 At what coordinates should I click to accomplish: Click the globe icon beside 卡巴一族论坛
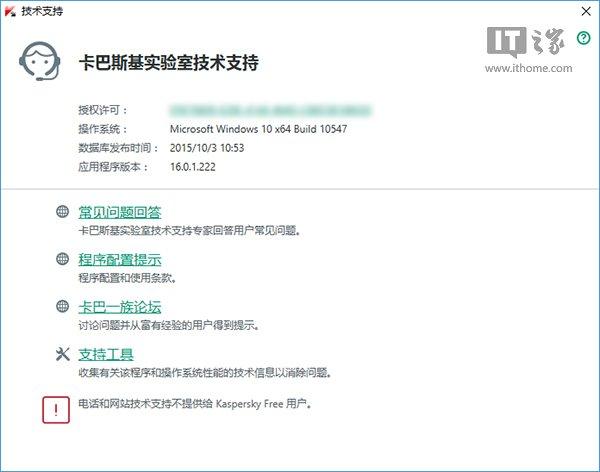[62, 306]
